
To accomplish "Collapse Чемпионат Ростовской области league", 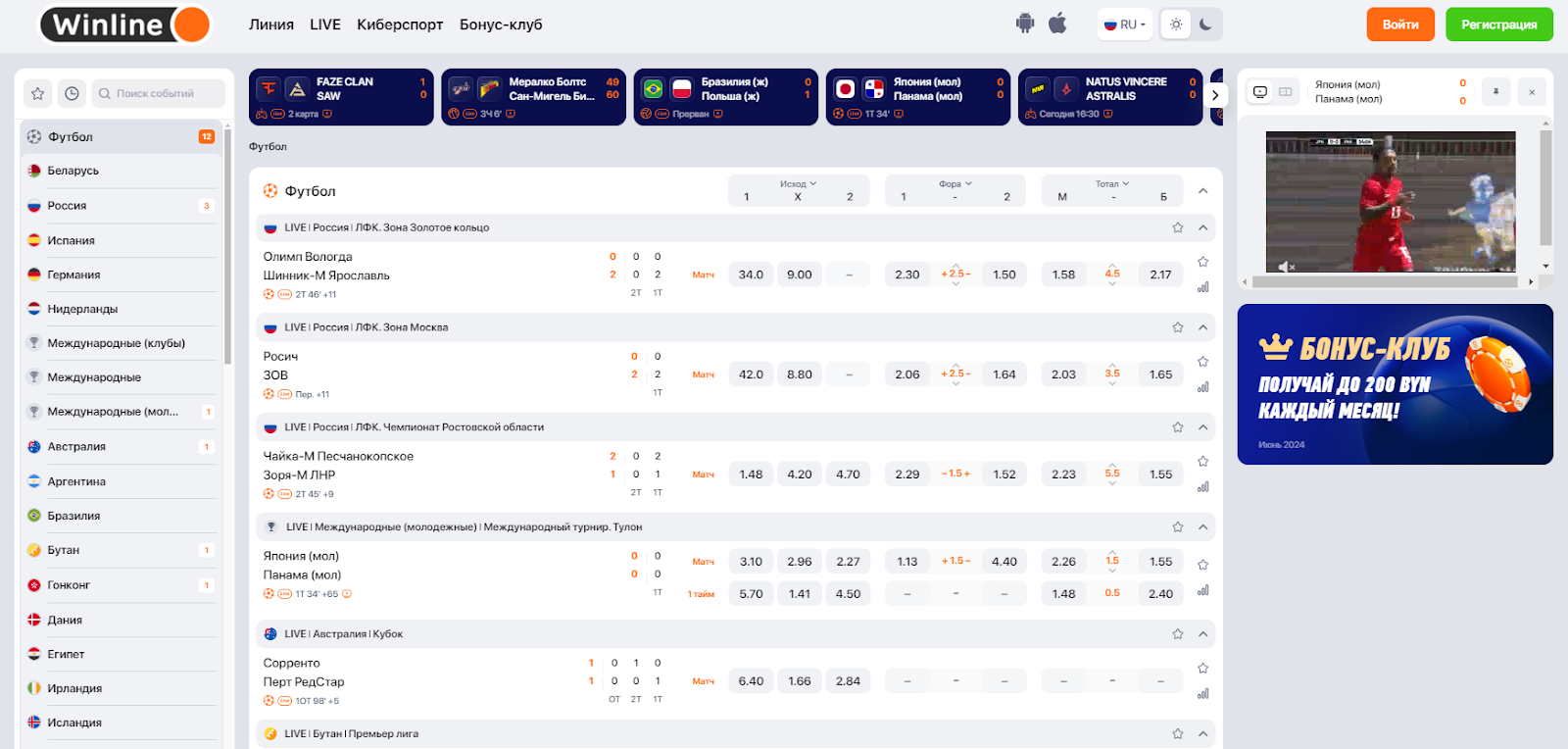I will (1202, 427).
